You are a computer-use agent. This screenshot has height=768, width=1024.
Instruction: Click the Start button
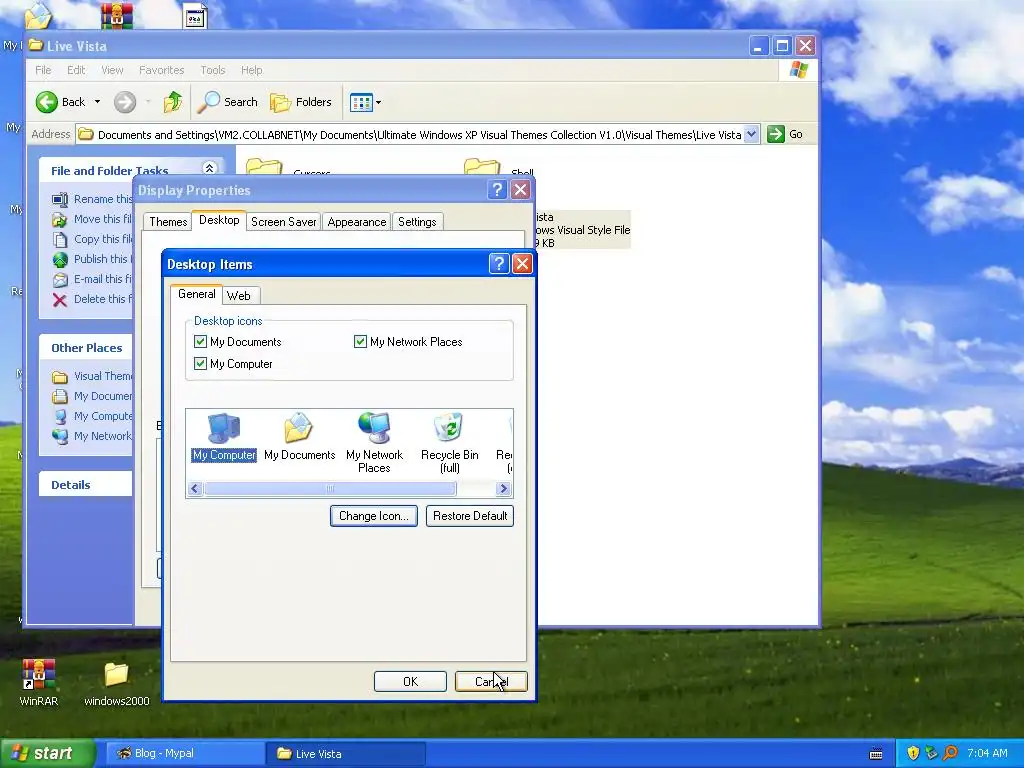pos(47,754)
